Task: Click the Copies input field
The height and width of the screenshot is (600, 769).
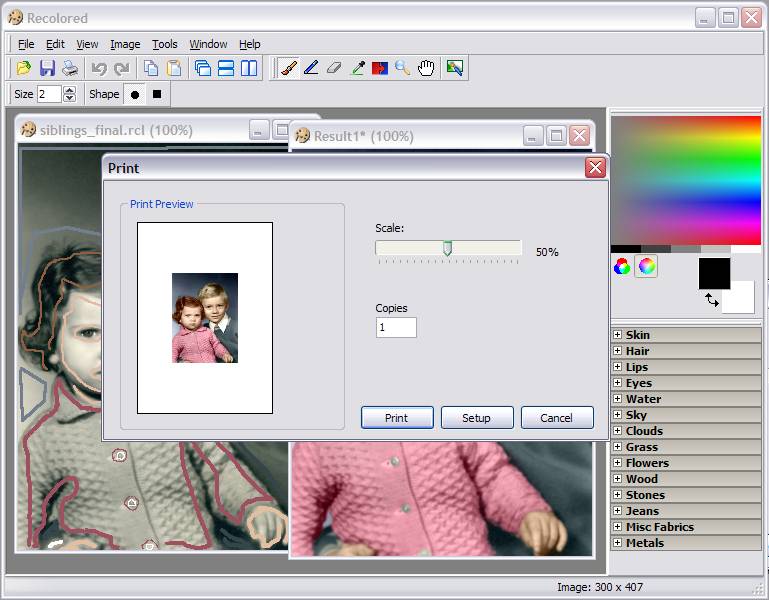Action: (396, 327)
